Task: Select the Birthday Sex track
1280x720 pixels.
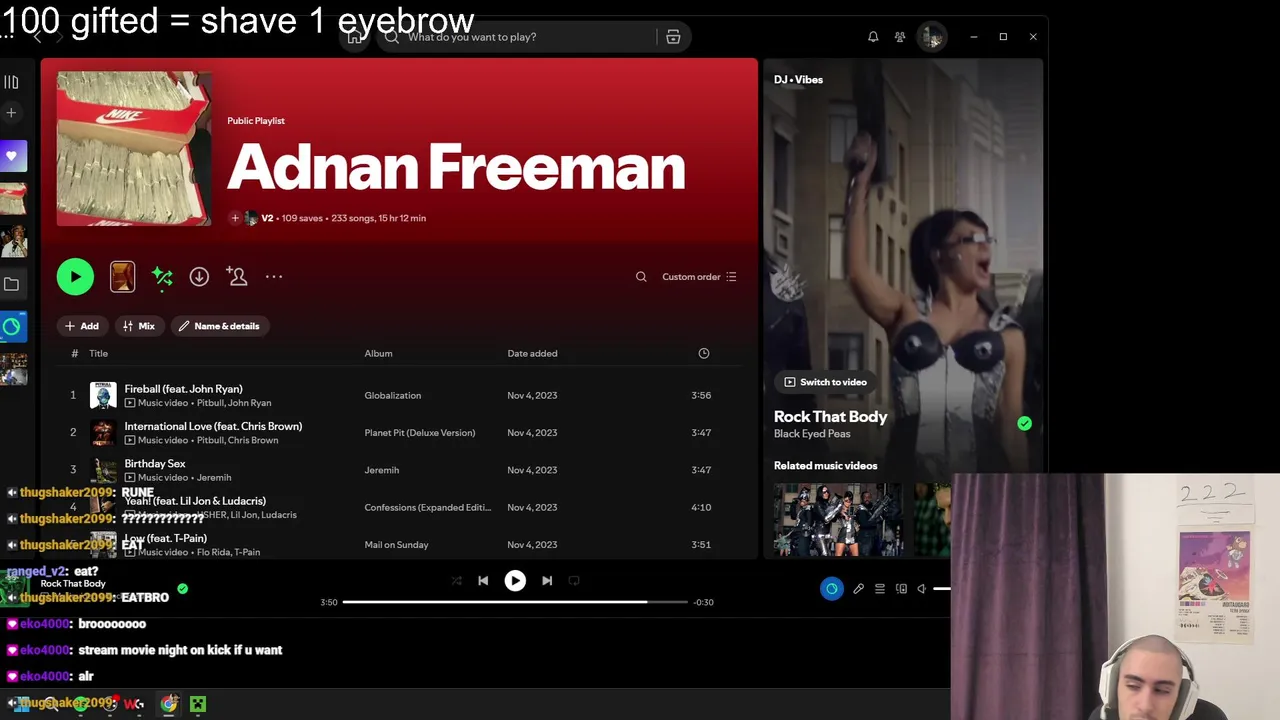Action: 400,470
